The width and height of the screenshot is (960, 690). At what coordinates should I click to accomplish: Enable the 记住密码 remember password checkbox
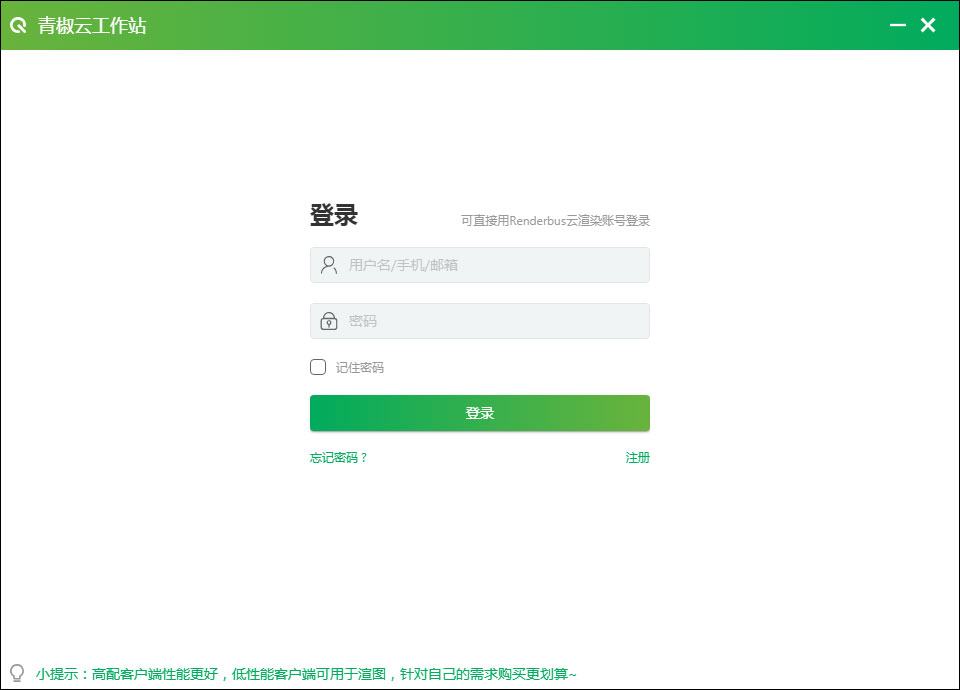317,367
